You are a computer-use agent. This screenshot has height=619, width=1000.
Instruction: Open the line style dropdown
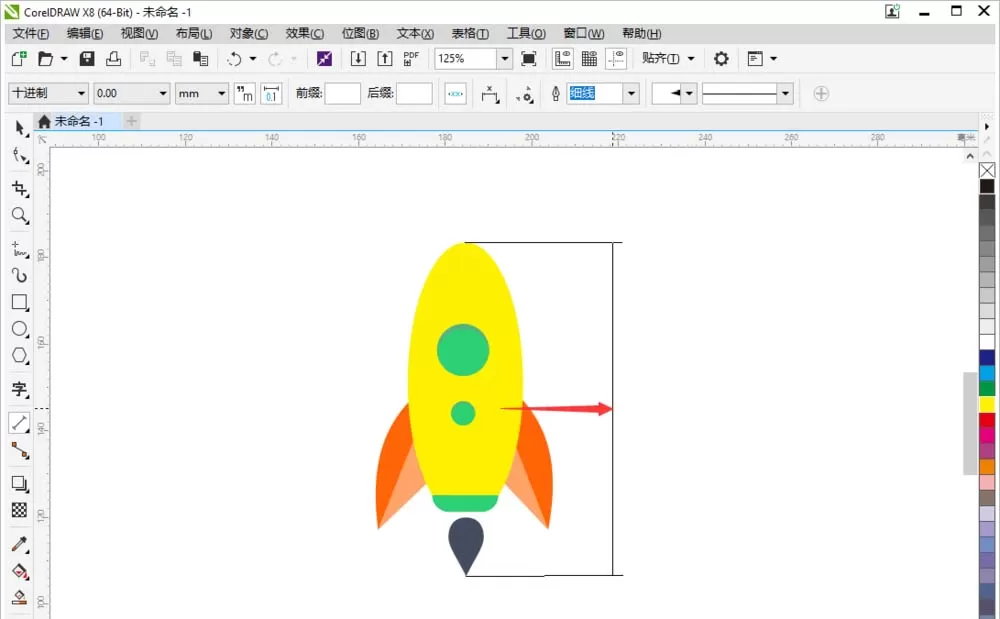(x=786, y=94)
